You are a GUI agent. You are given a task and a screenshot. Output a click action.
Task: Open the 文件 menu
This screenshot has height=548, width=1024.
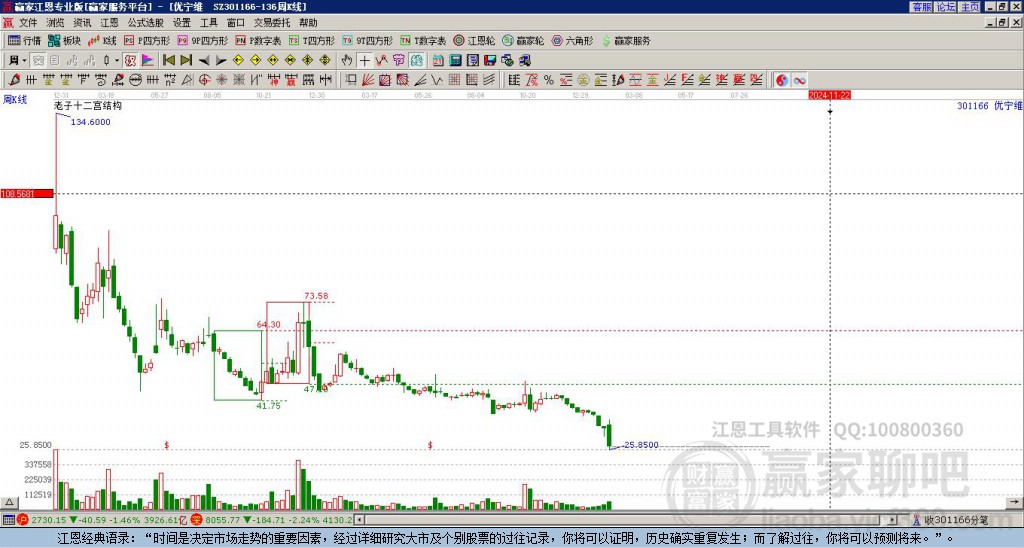tap(28, 23)
